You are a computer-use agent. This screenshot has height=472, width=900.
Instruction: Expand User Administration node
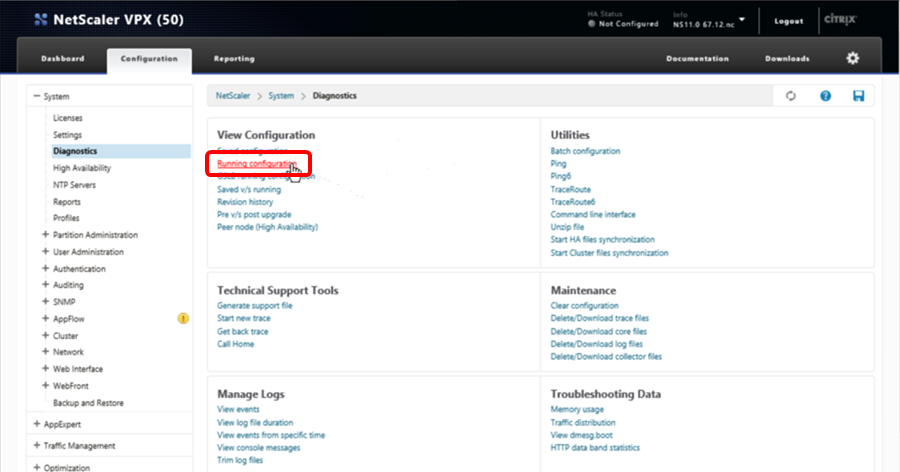(45, 251)
